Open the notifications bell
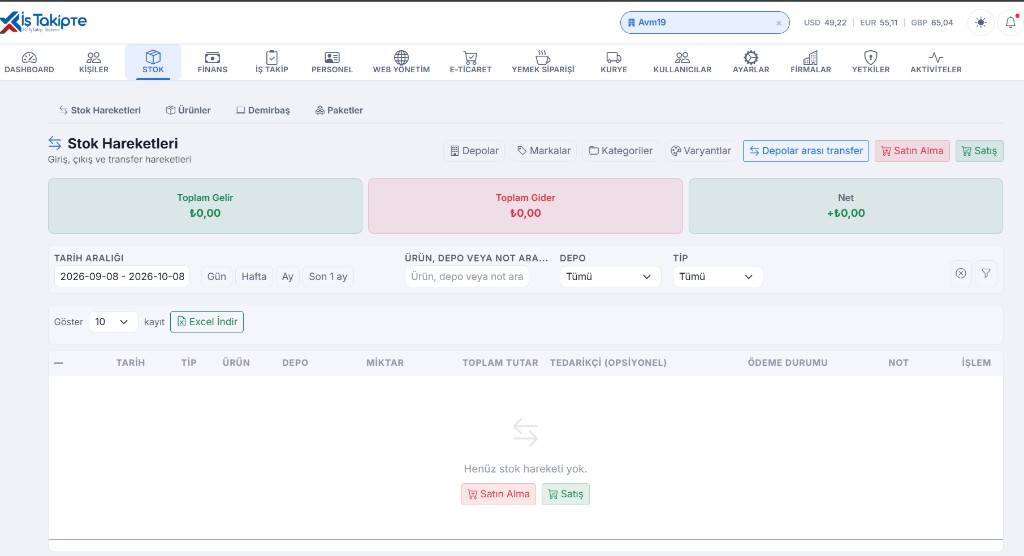The width and height of the screenshot is (1024, 556). 1010,22
